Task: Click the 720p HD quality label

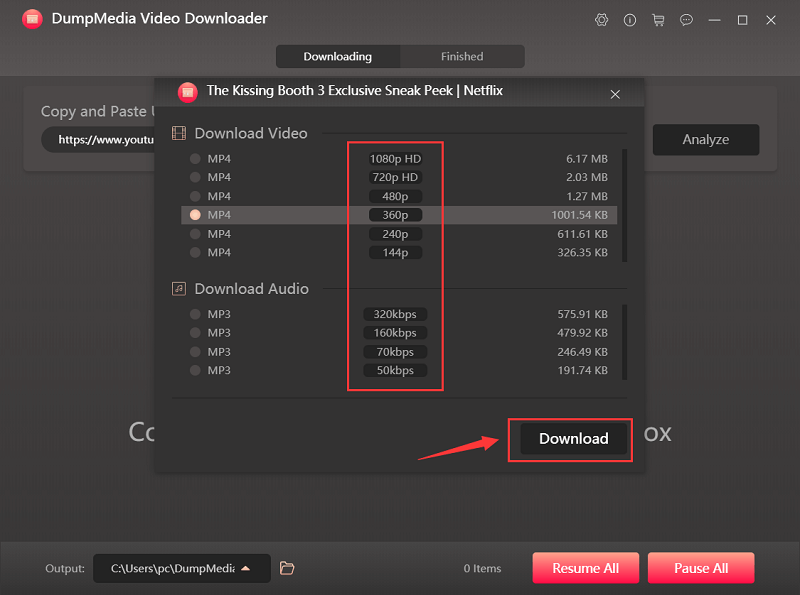Action: [395, 177]
